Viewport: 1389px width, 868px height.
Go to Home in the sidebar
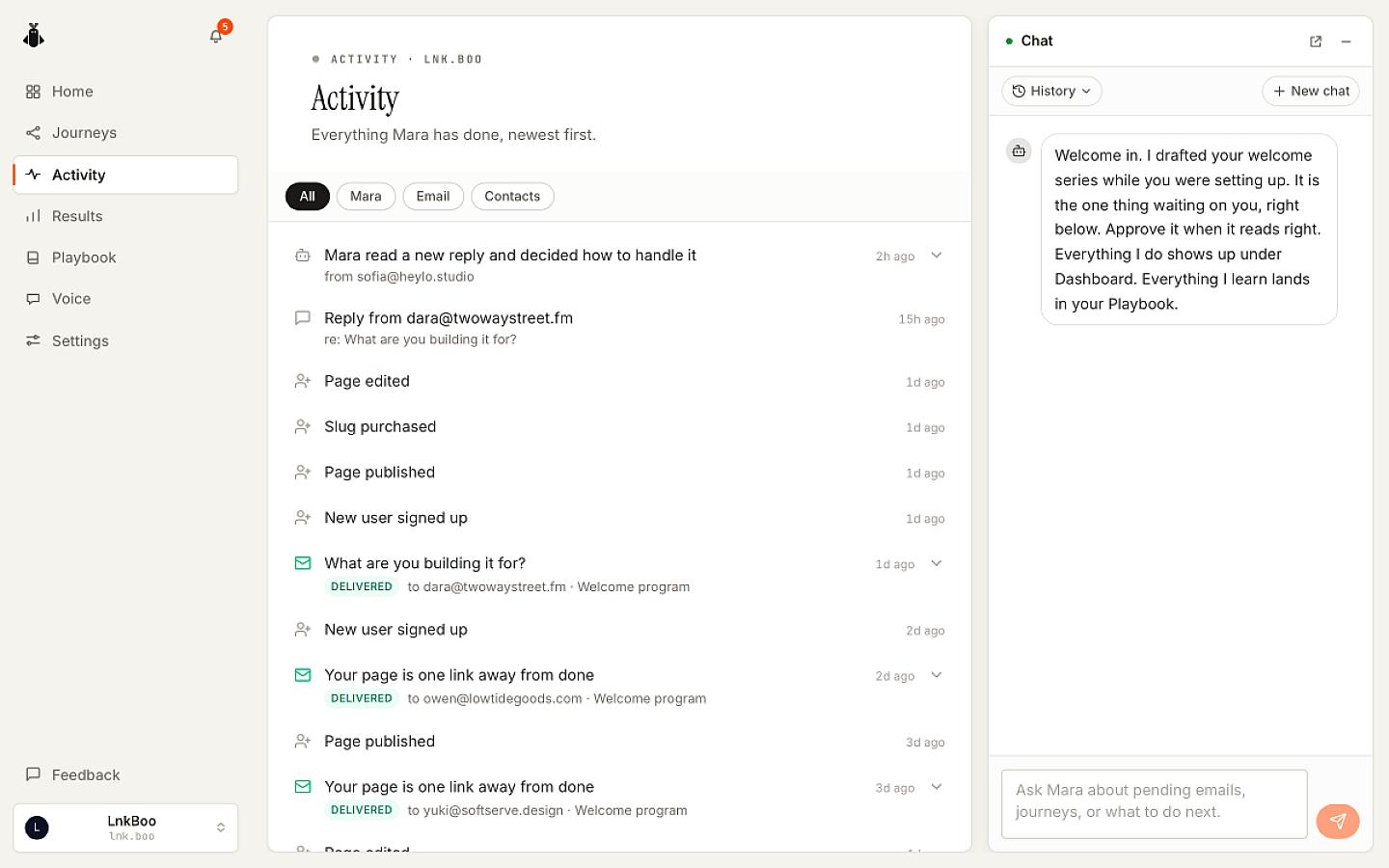point(125,92)
